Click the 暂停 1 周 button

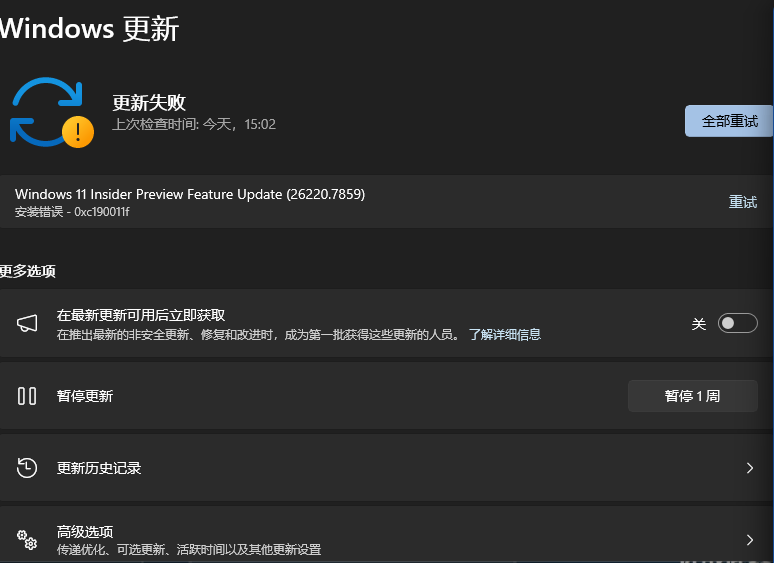coord(693,396)
